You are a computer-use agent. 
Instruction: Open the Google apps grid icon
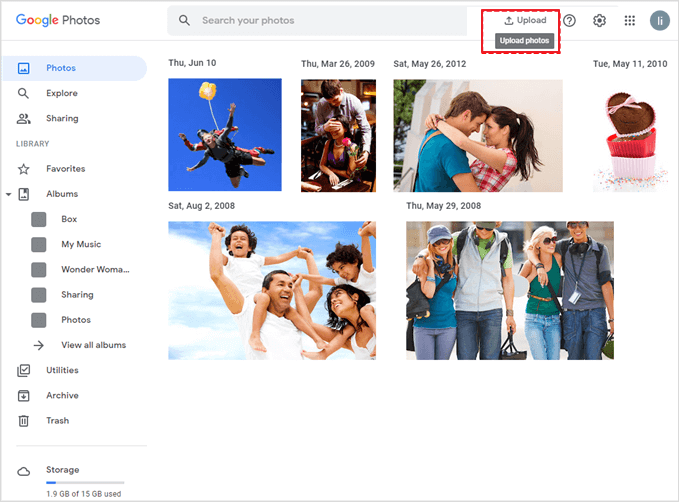tap(629, 21)
